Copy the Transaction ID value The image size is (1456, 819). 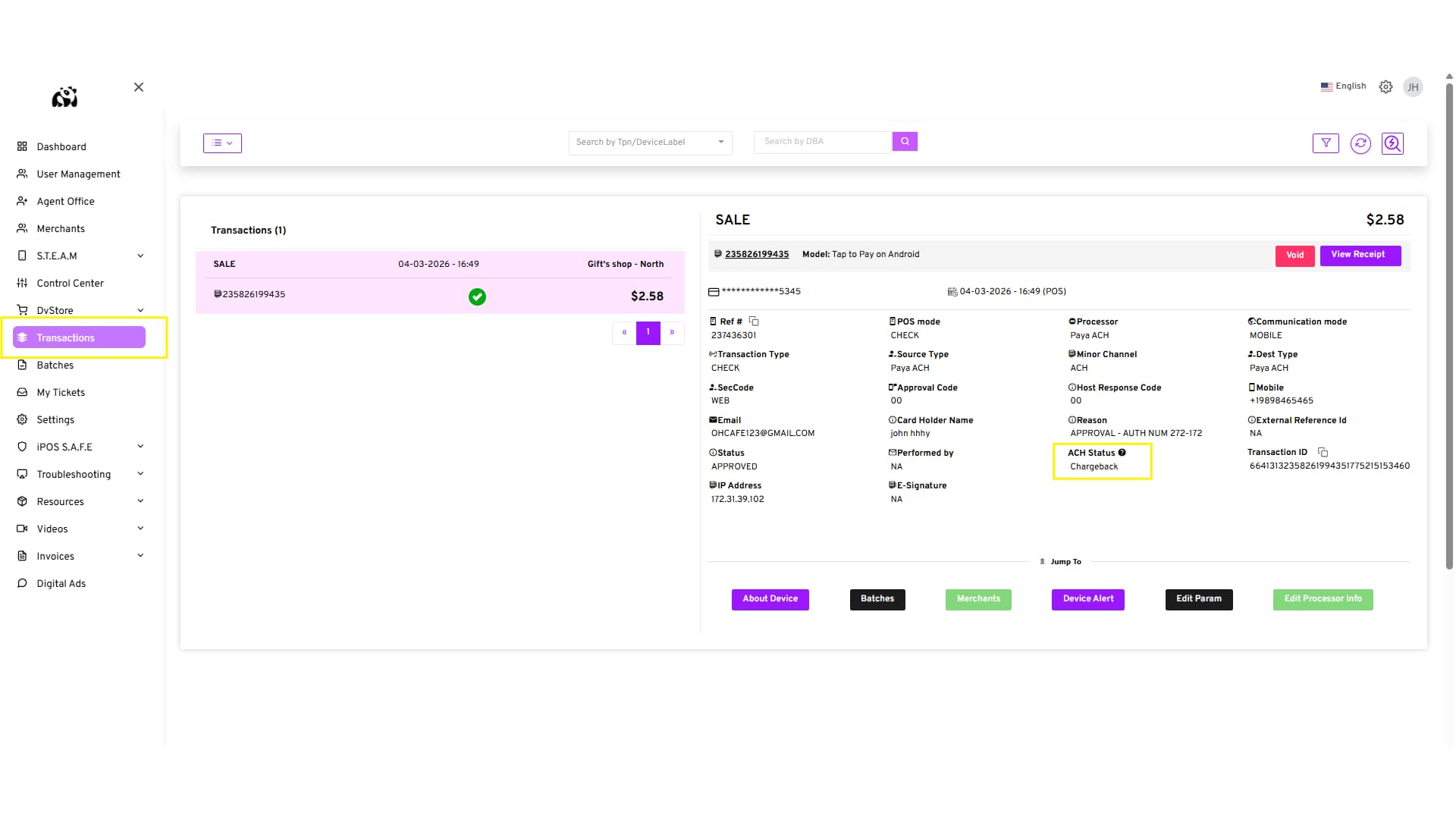coord(1323,453)
